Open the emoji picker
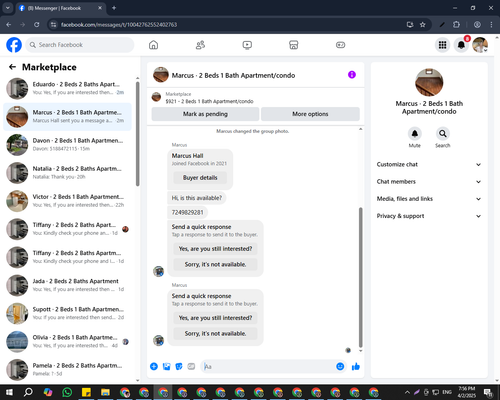This screenshot has height=400, width=500. pyautogui.click(x=340, y=367)
